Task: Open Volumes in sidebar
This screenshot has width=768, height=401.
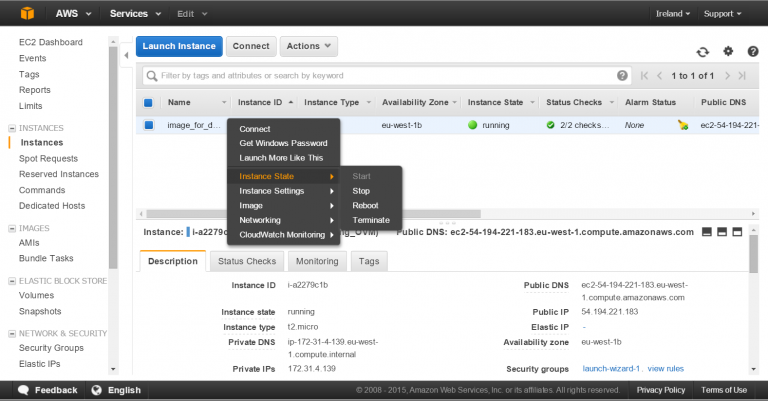Action: [x=36, y=296]
